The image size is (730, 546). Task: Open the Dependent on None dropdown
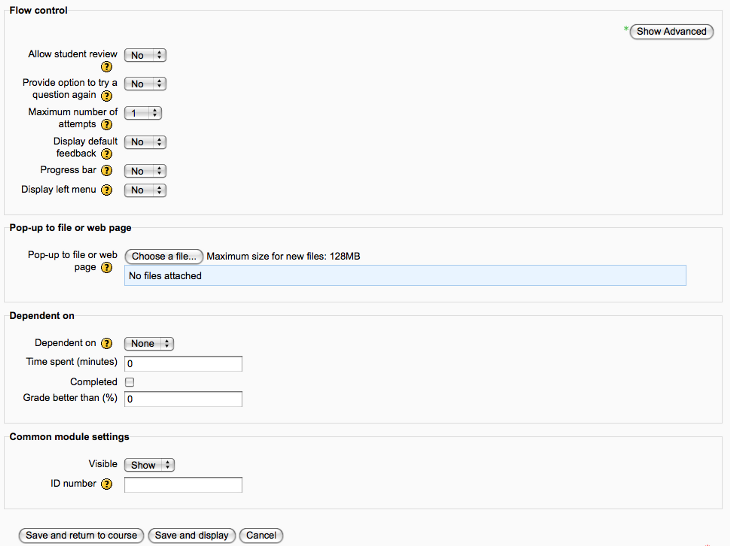(149, 344)
